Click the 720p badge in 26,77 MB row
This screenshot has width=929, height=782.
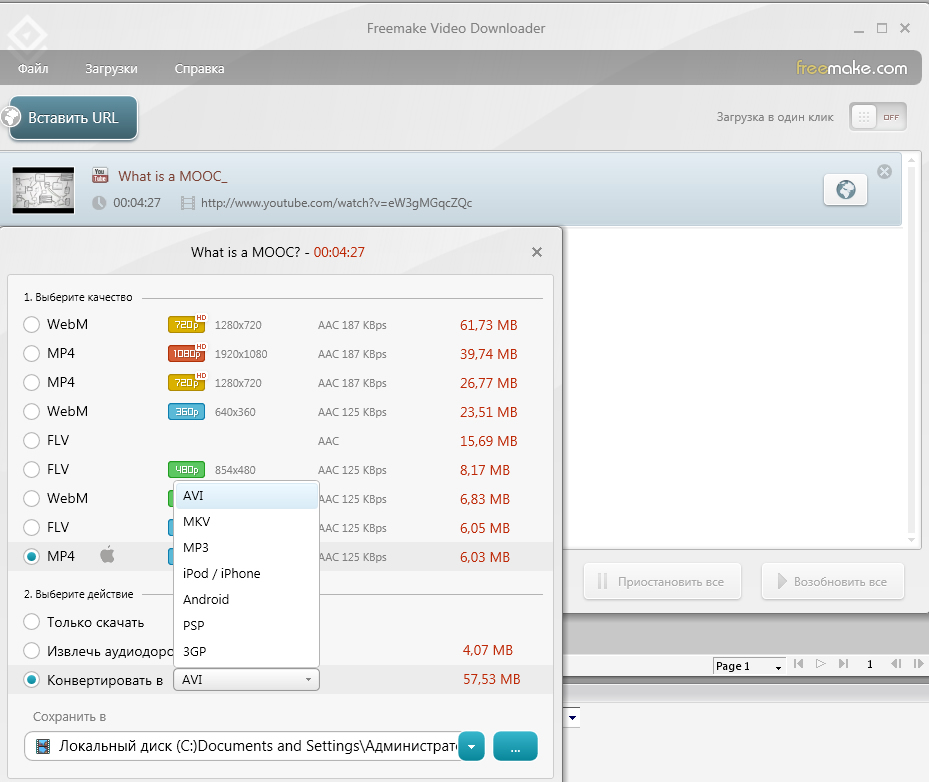tap(187, 382)
